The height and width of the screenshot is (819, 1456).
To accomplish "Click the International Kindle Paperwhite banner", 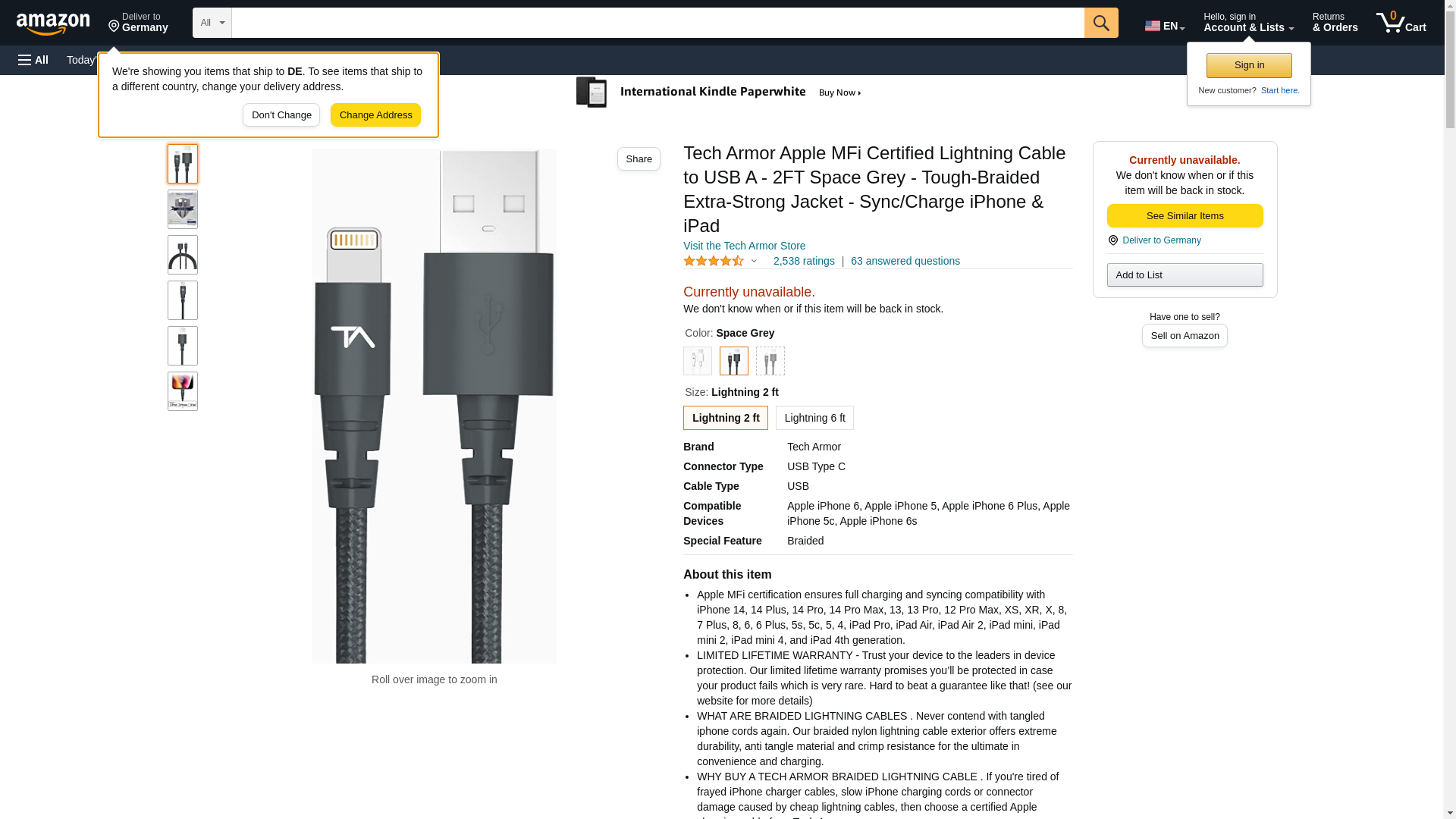I will 719,93.
